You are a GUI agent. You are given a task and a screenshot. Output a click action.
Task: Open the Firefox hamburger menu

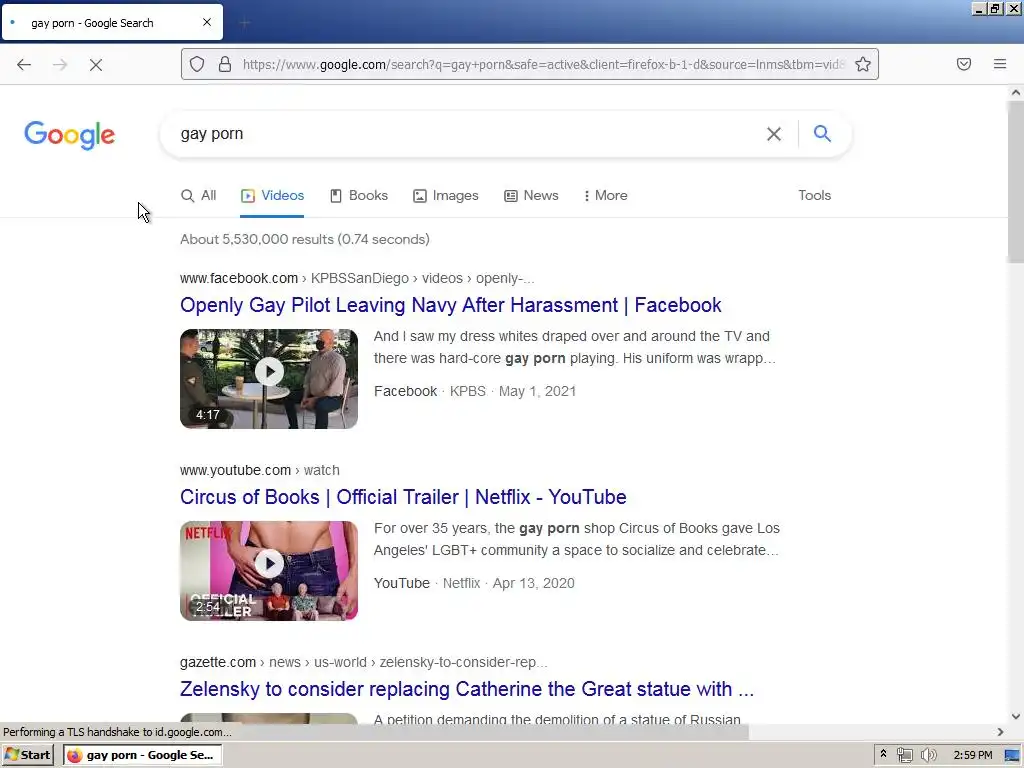[x=1000, y=64]
